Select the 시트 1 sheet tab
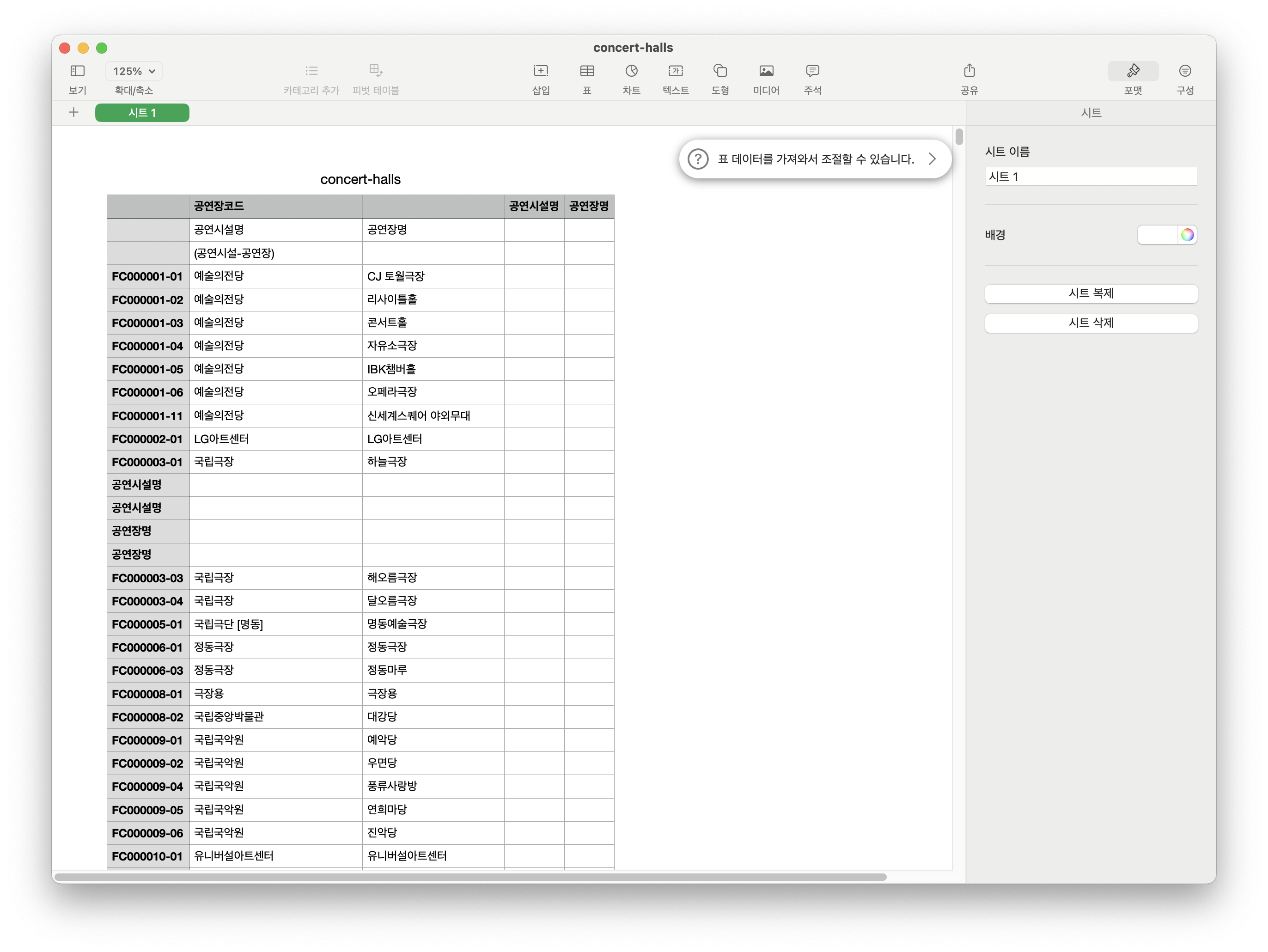This screenshot has width=1268, height=952. [141, 113]
